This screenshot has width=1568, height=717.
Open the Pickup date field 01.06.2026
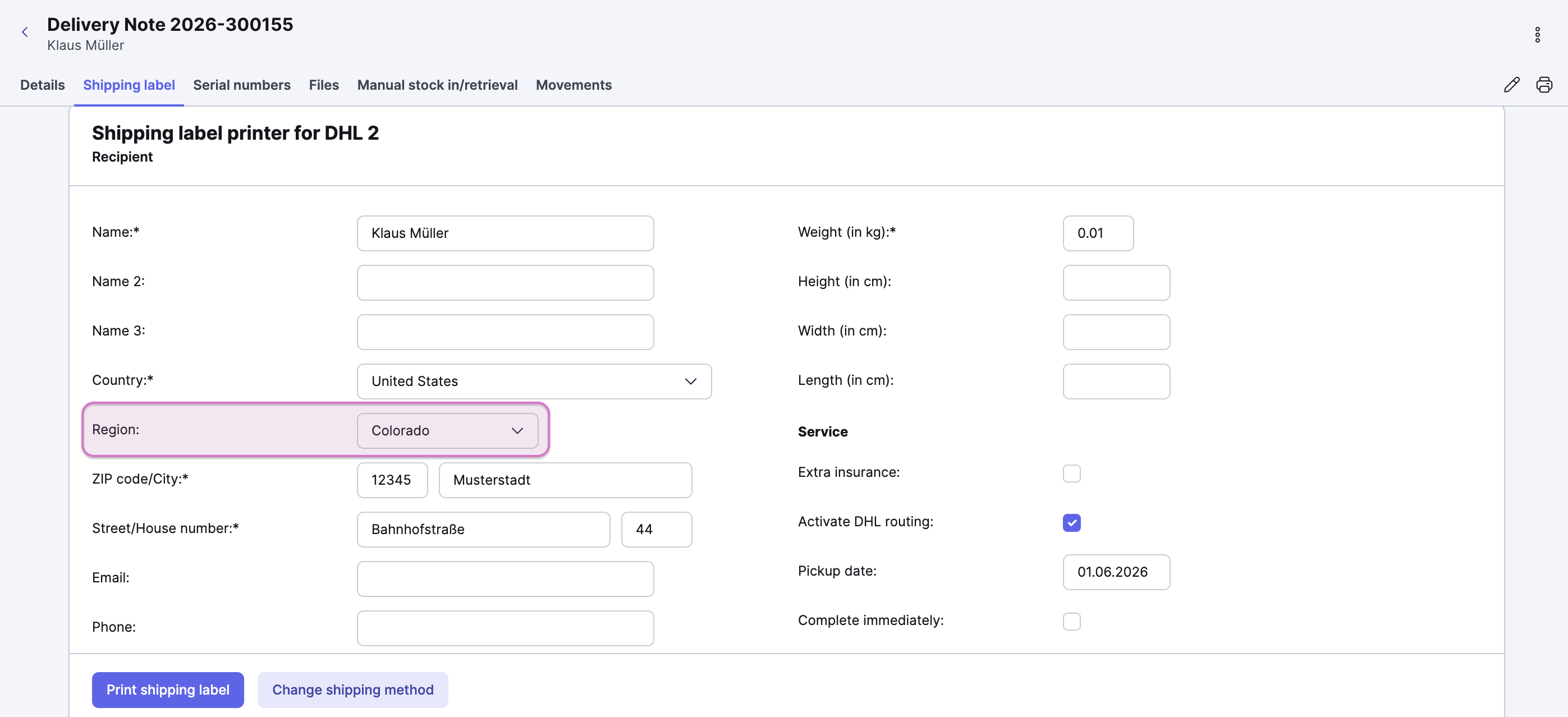[x=1116, y=572]
